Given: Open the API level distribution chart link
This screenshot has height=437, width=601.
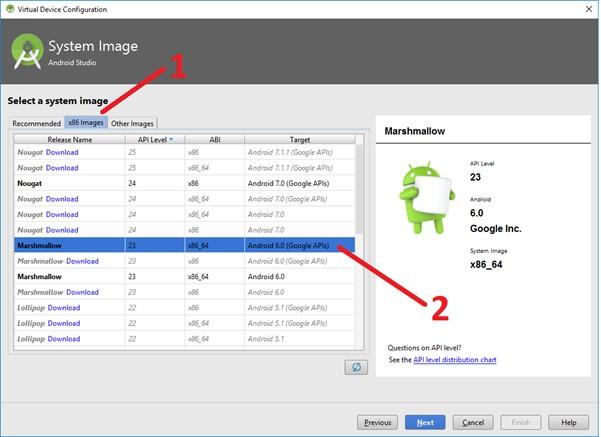Looking at the screenshot, I should 455,360.
